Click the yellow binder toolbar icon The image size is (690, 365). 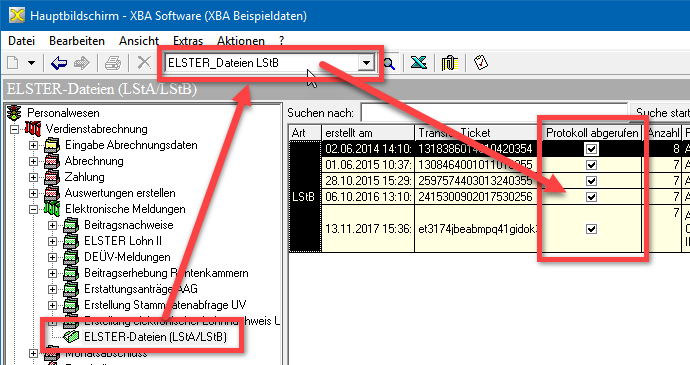(450, 63)
